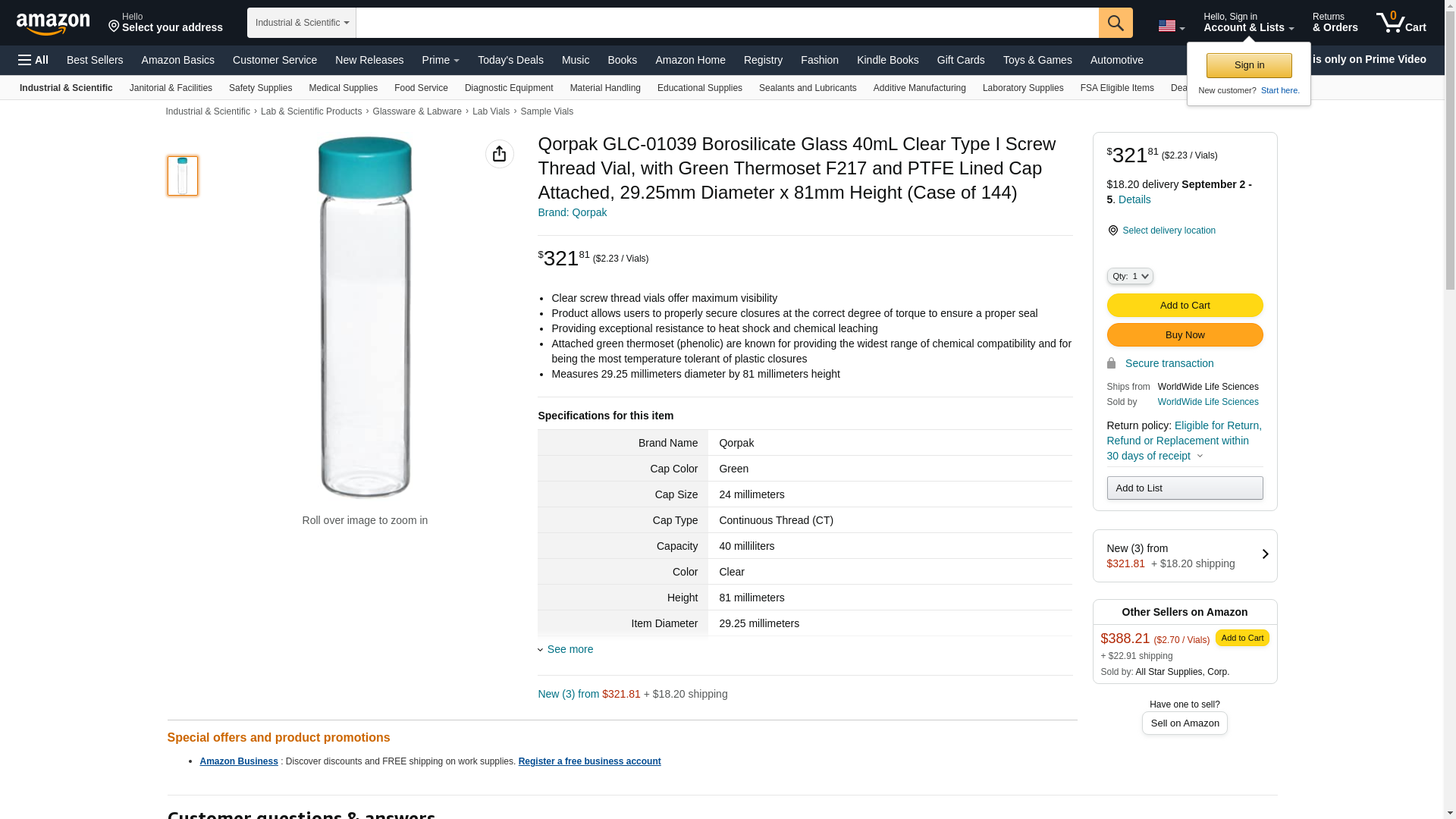
Task: Select the vial product thumbnail image
Action: [x=183, y=176]
